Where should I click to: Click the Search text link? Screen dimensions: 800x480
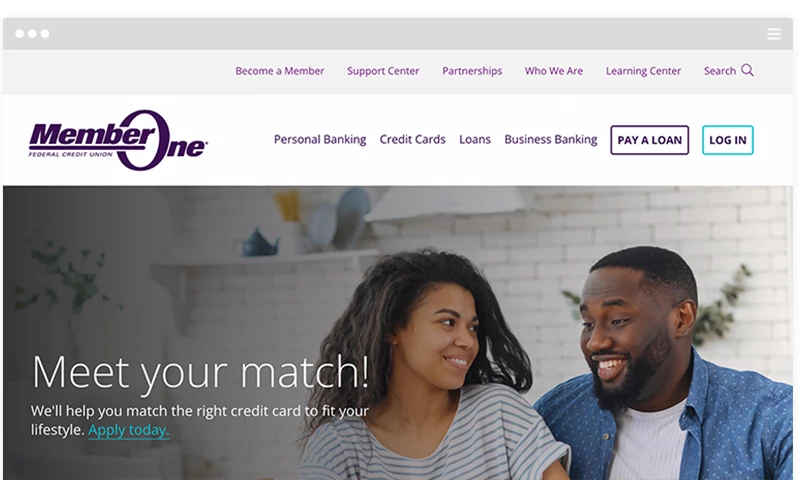[720, 71]
